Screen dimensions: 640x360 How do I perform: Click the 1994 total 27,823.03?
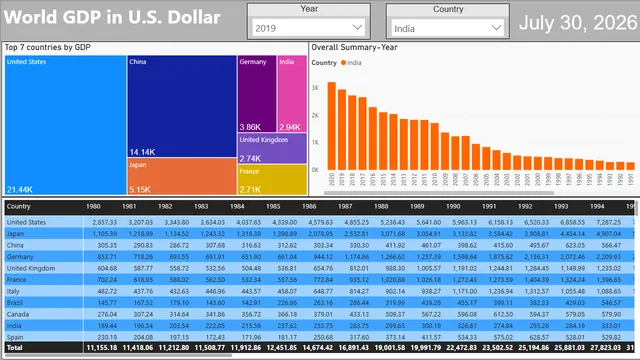[605, 348]
